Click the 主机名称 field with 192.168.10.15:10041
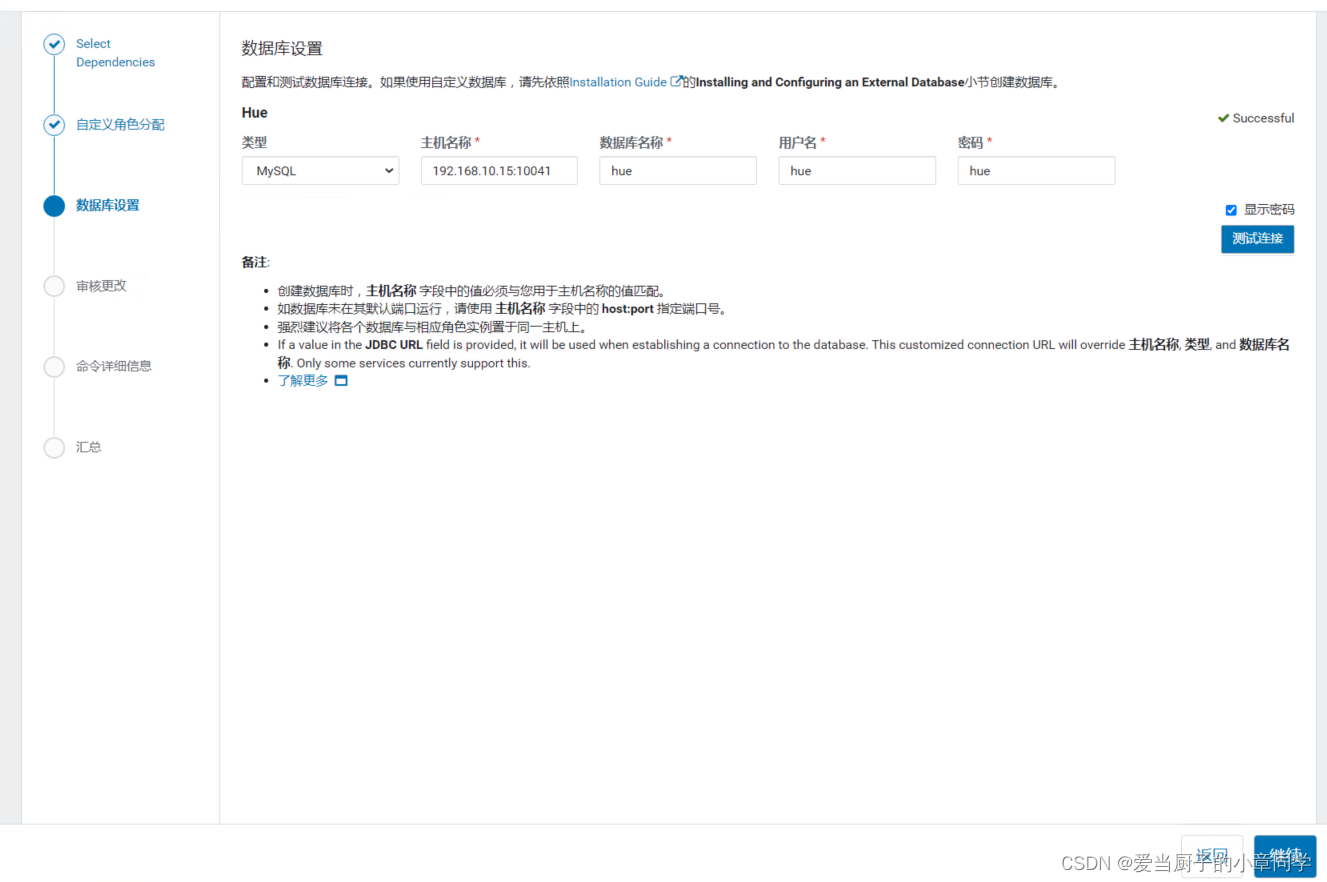Viewport: 1327px width, 882px height. [499, 171]
